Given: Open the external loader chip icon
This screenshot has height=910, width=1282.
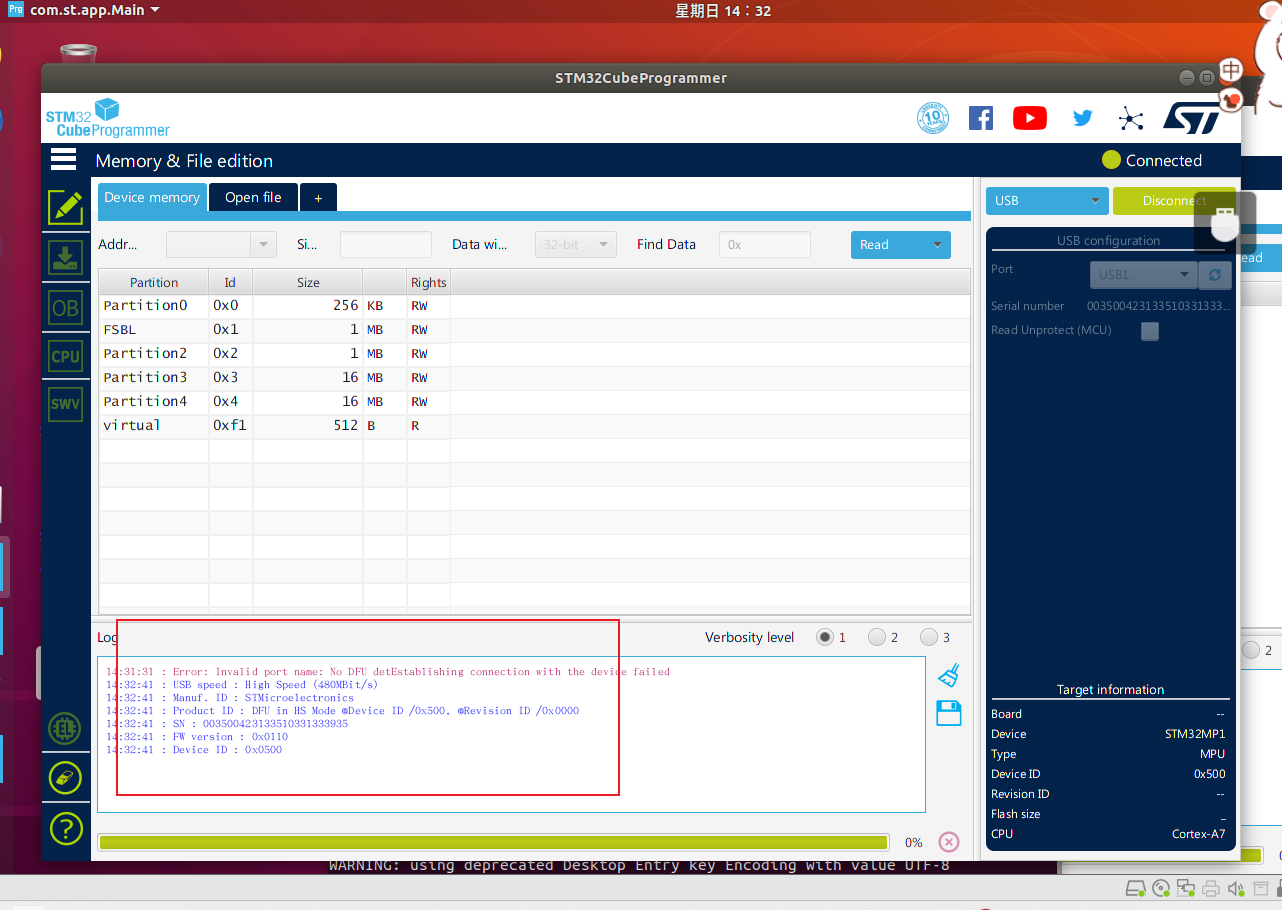Looking at the screenshot, I should pyautogui.click(x=66, y=729).
